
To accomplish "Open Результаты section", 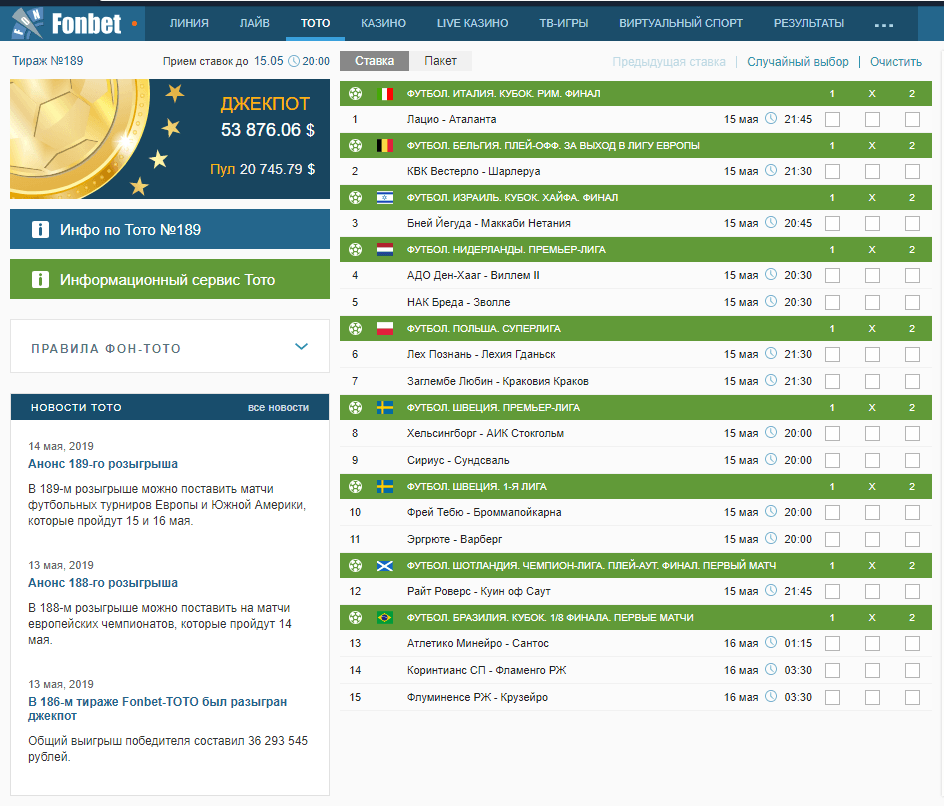I will (x=809, y=23).
